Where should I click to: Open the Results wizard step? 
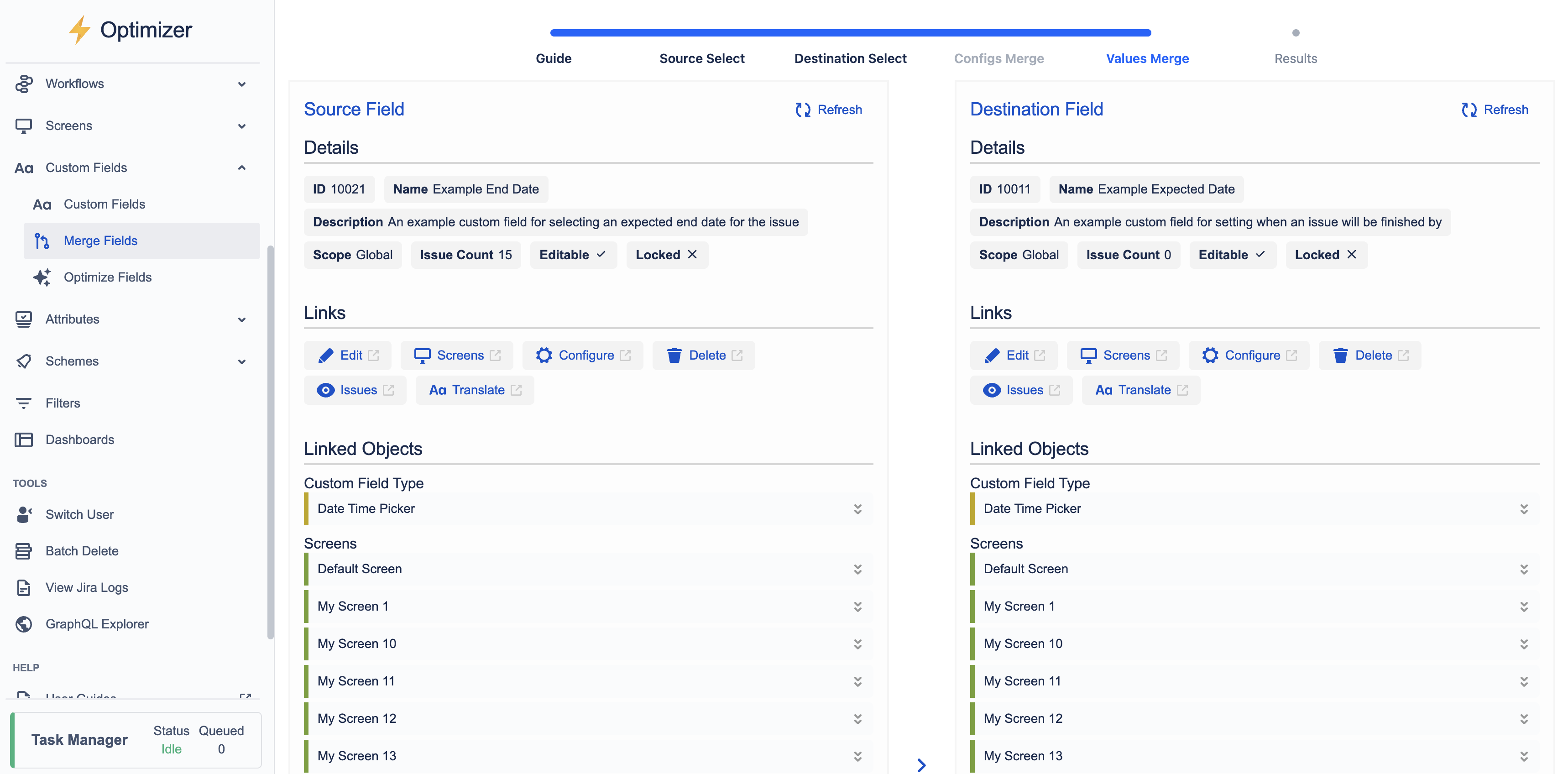[1295, 58]
